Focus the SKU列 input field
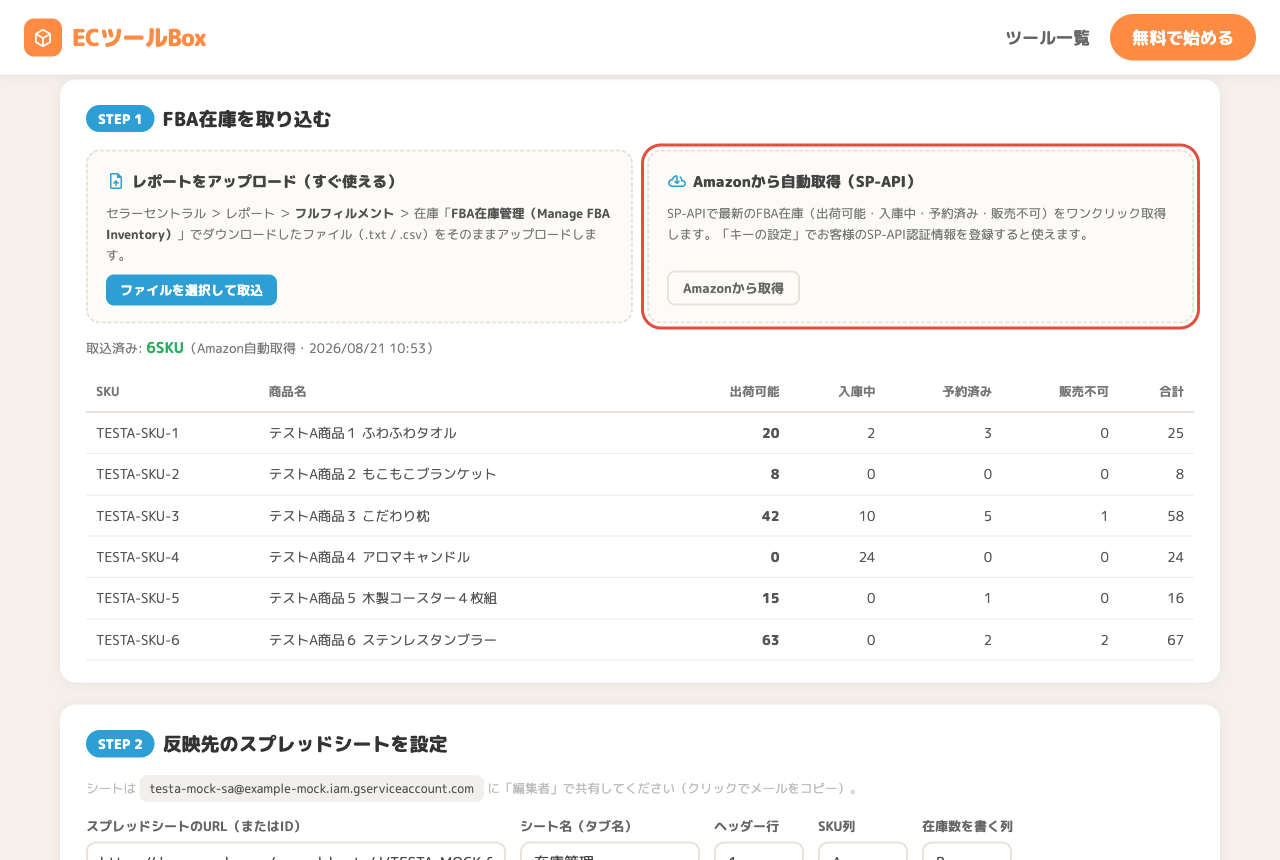 (863, 851)
